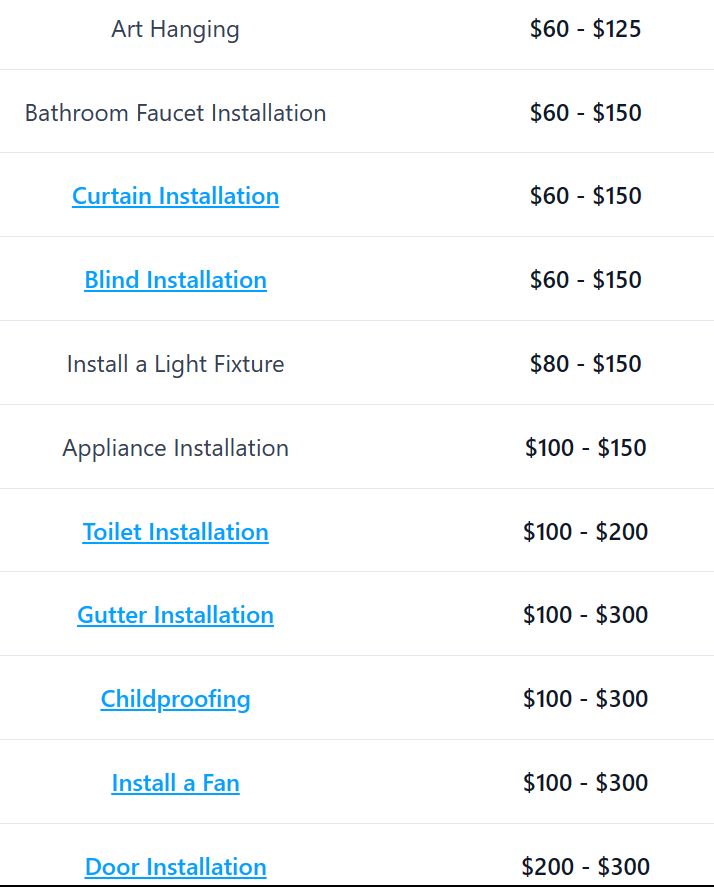Click the Bathroom Faucet $60 - $150 price
Viewport: 714px width, 887px height.
point(586,113)
